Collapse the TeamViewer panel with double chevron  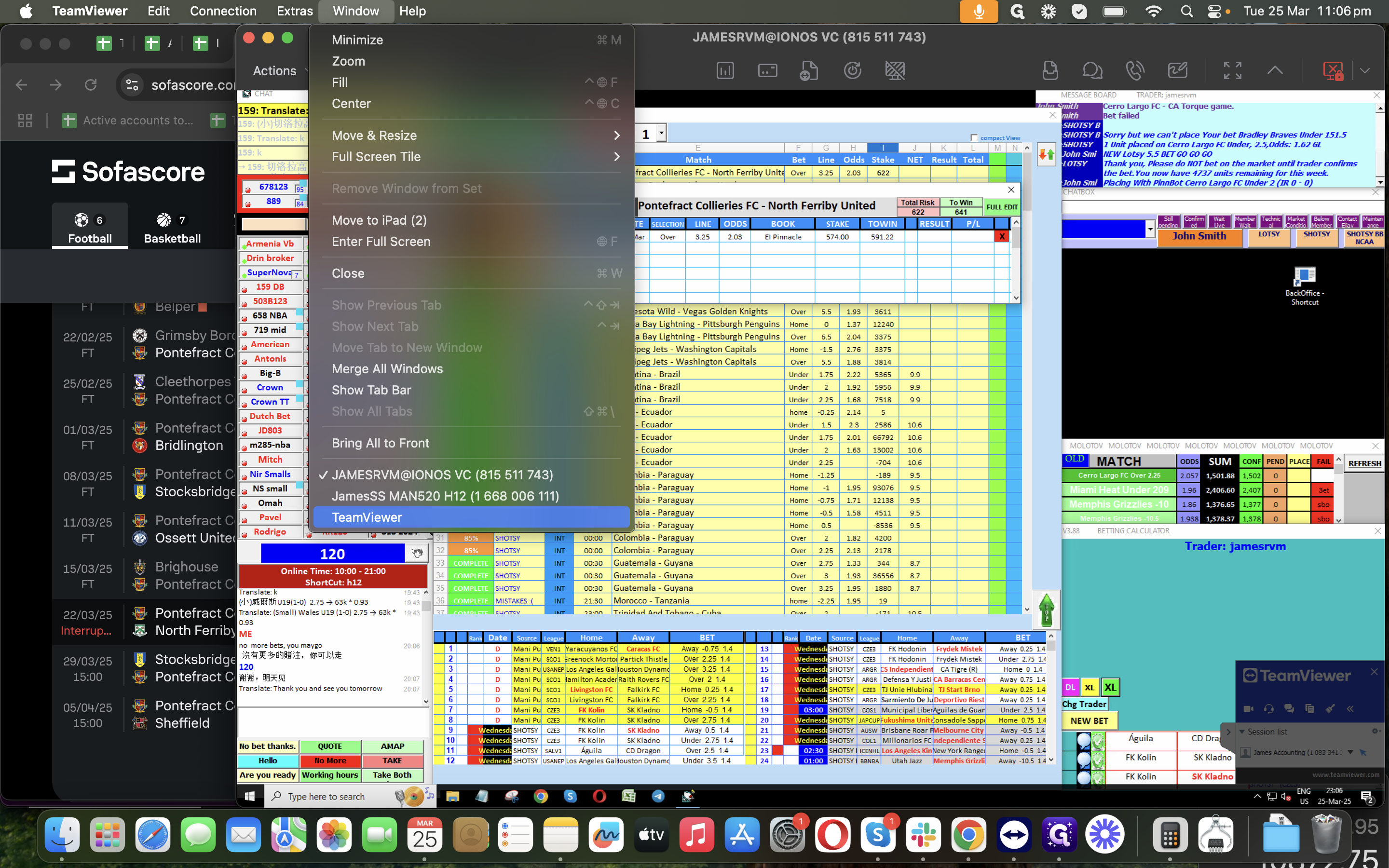tap(1350, 708)
